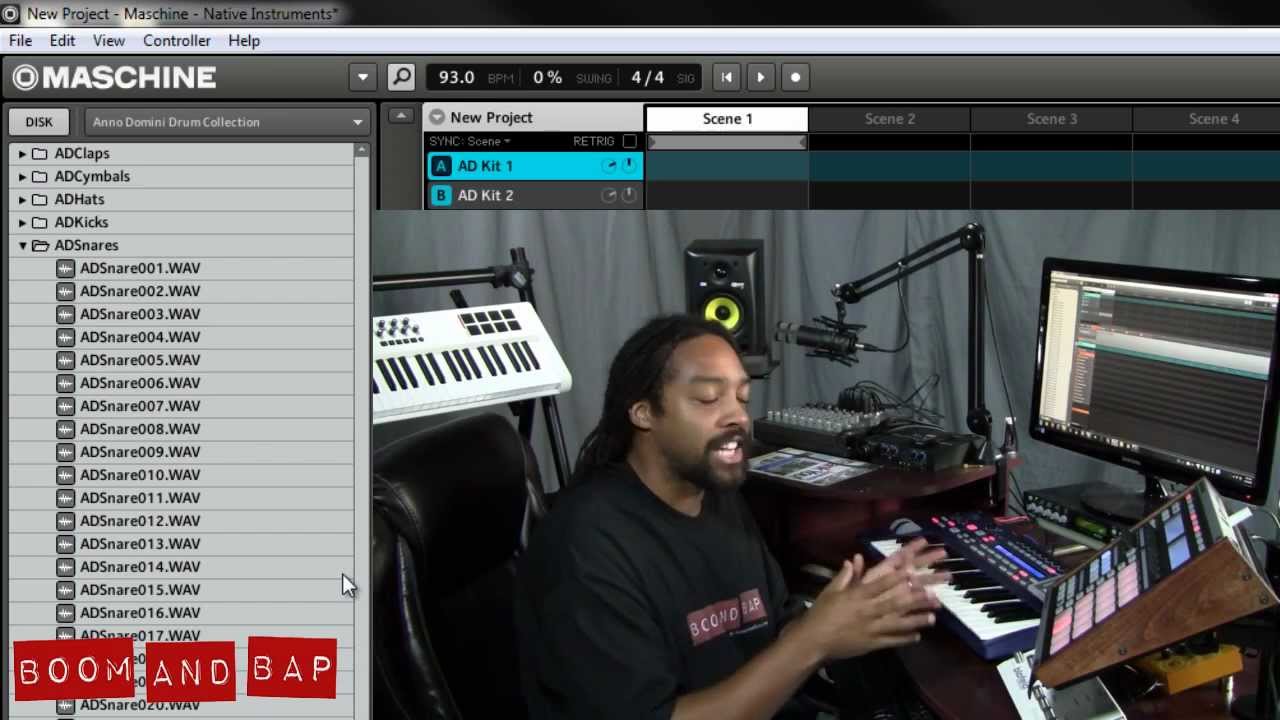Viewport: 1280px width, 720px height.
Task: Click the waveform icon of ADSnare003.WAV
Action: [x=66, y=314]
